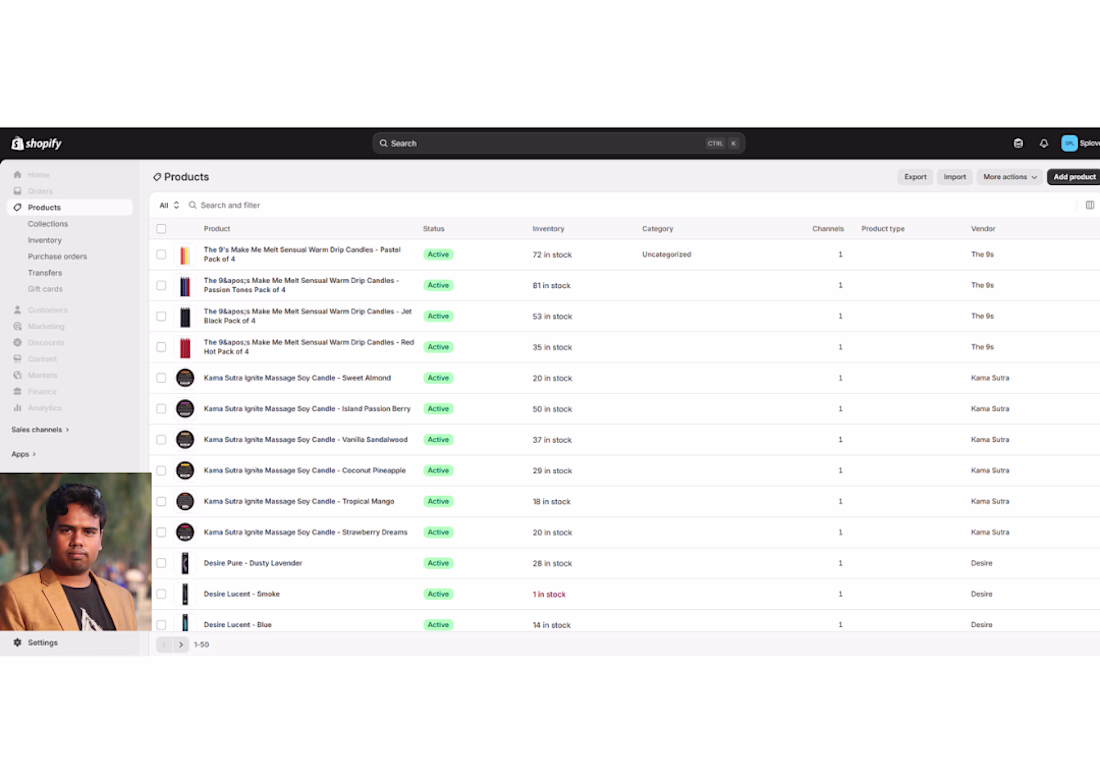
Task: Go to previous page arrow
Action: tap(164, 645)
